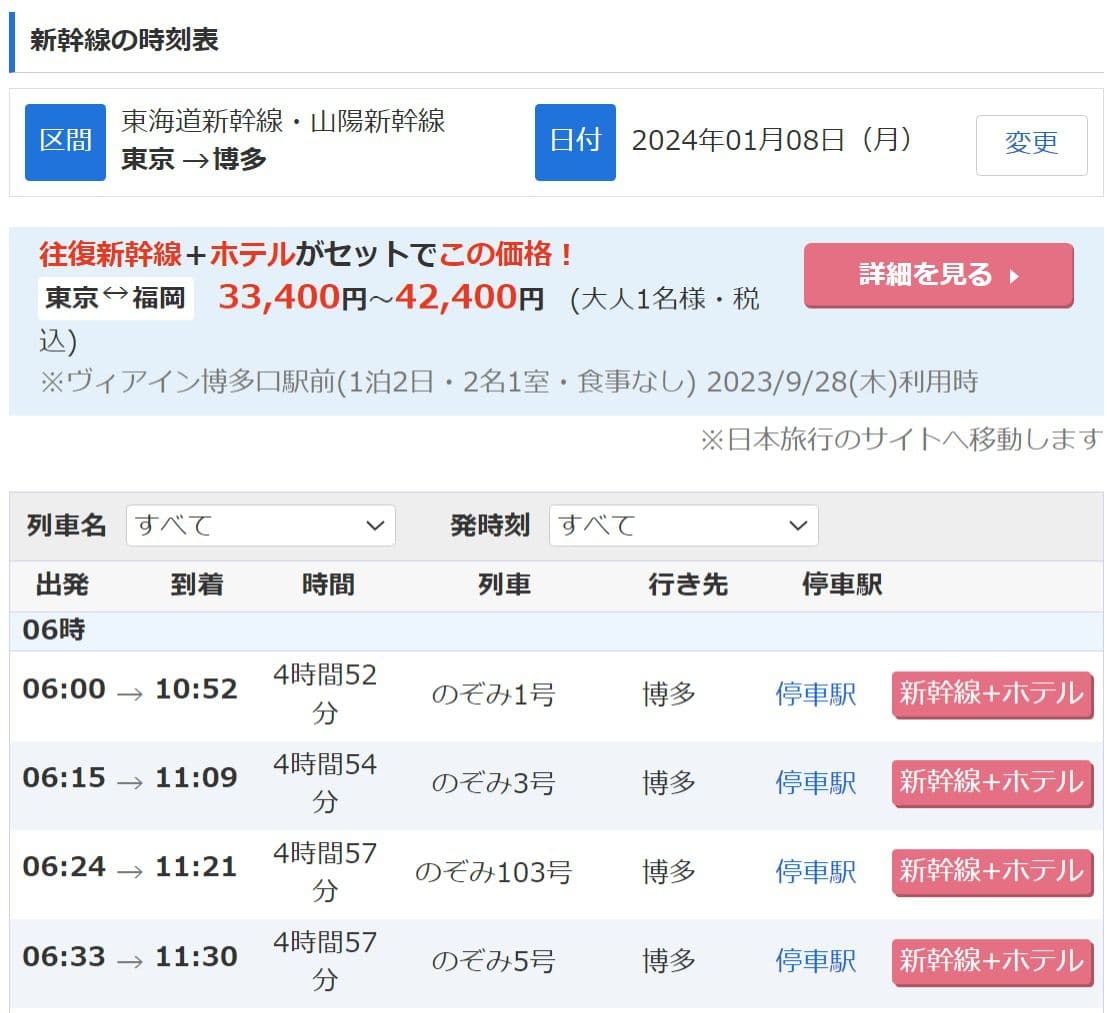Click 新幹線+ホテル button for 06:33 train
This screenshot has height=1013, width=1107.
(992, 961)
